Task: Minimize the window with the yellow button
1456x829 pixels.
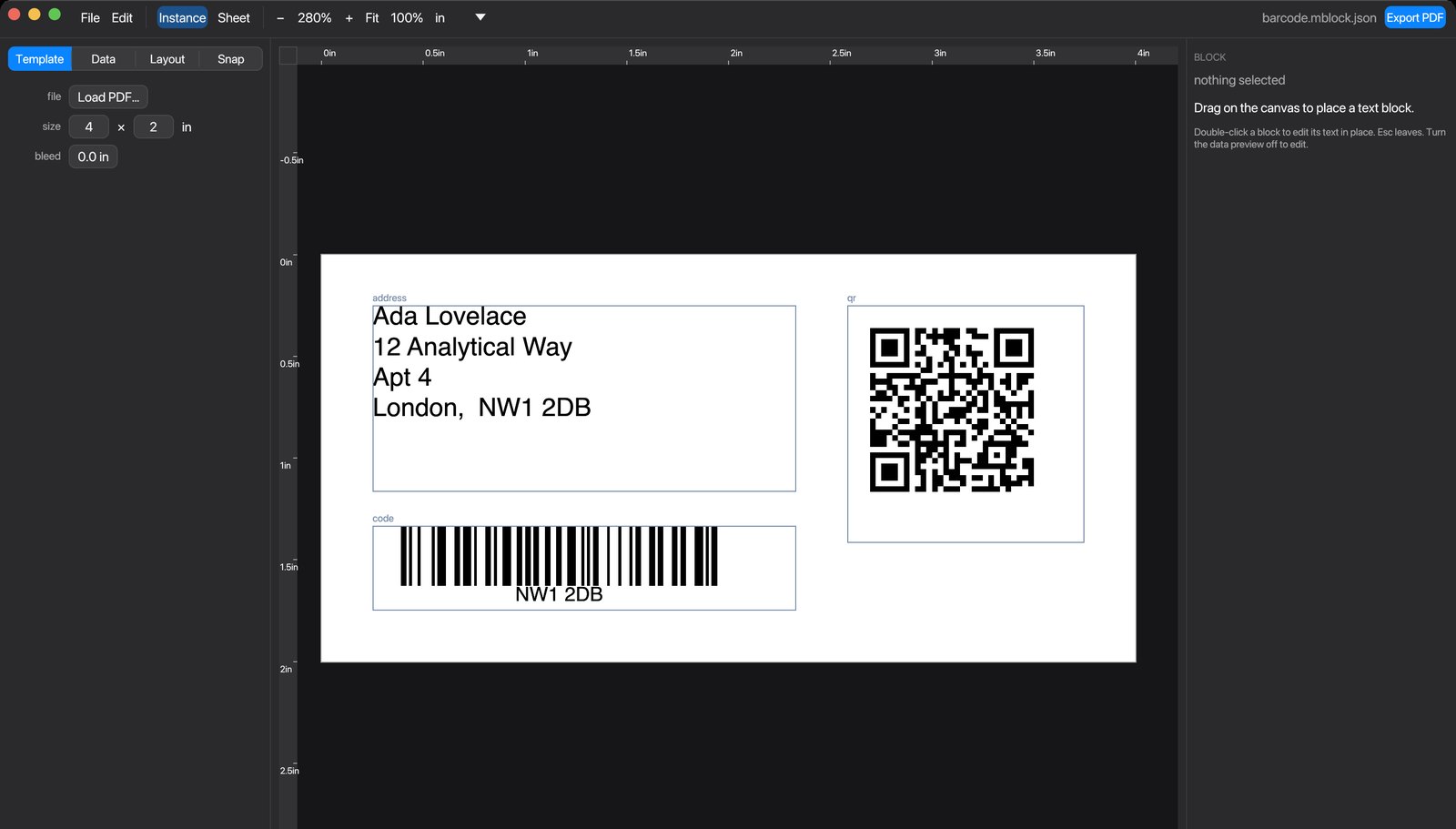Action: pyautogui.click(x=35, y=15)
